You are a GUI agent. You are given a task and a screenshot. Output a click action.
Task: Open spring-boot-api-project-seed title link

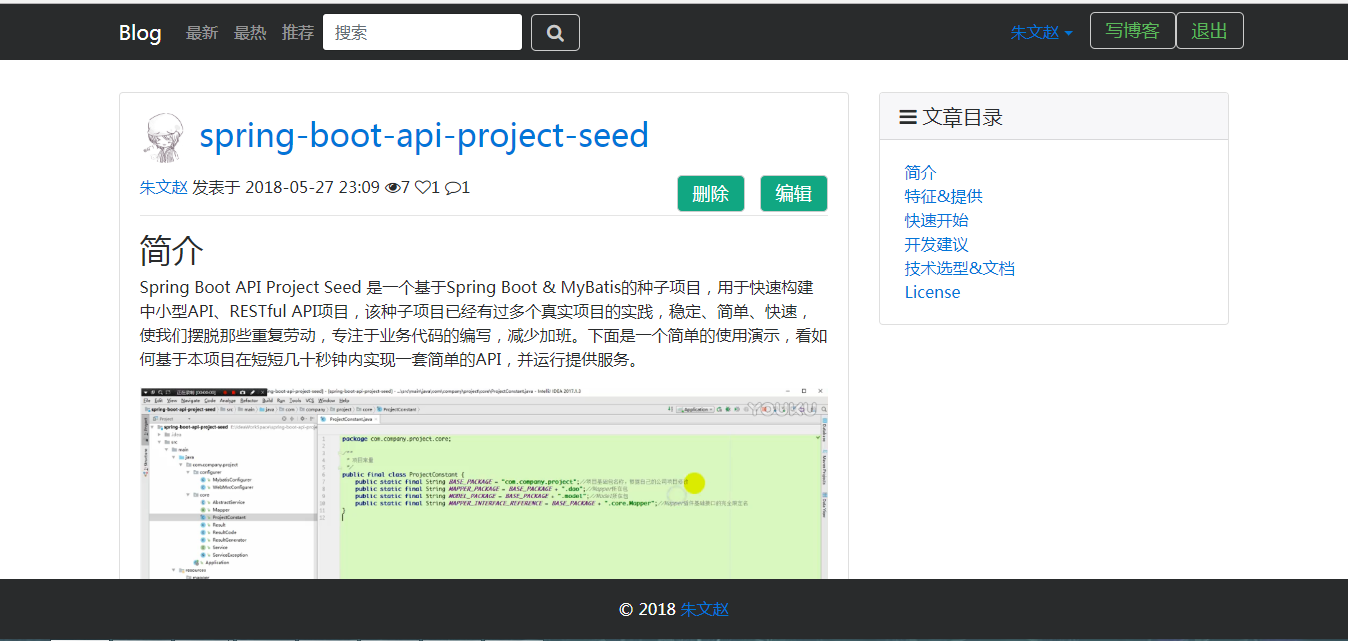click(424, 135)
